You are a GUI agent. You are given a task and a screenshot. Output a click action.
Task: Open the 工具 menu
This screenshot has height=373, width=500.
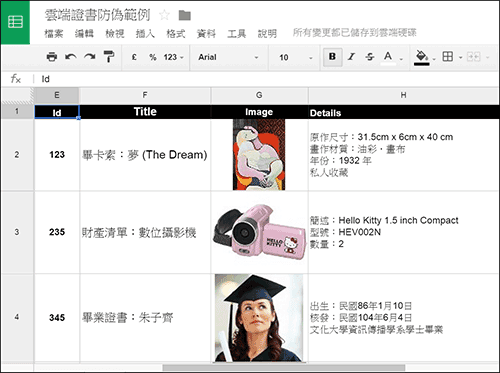point(237,33)
